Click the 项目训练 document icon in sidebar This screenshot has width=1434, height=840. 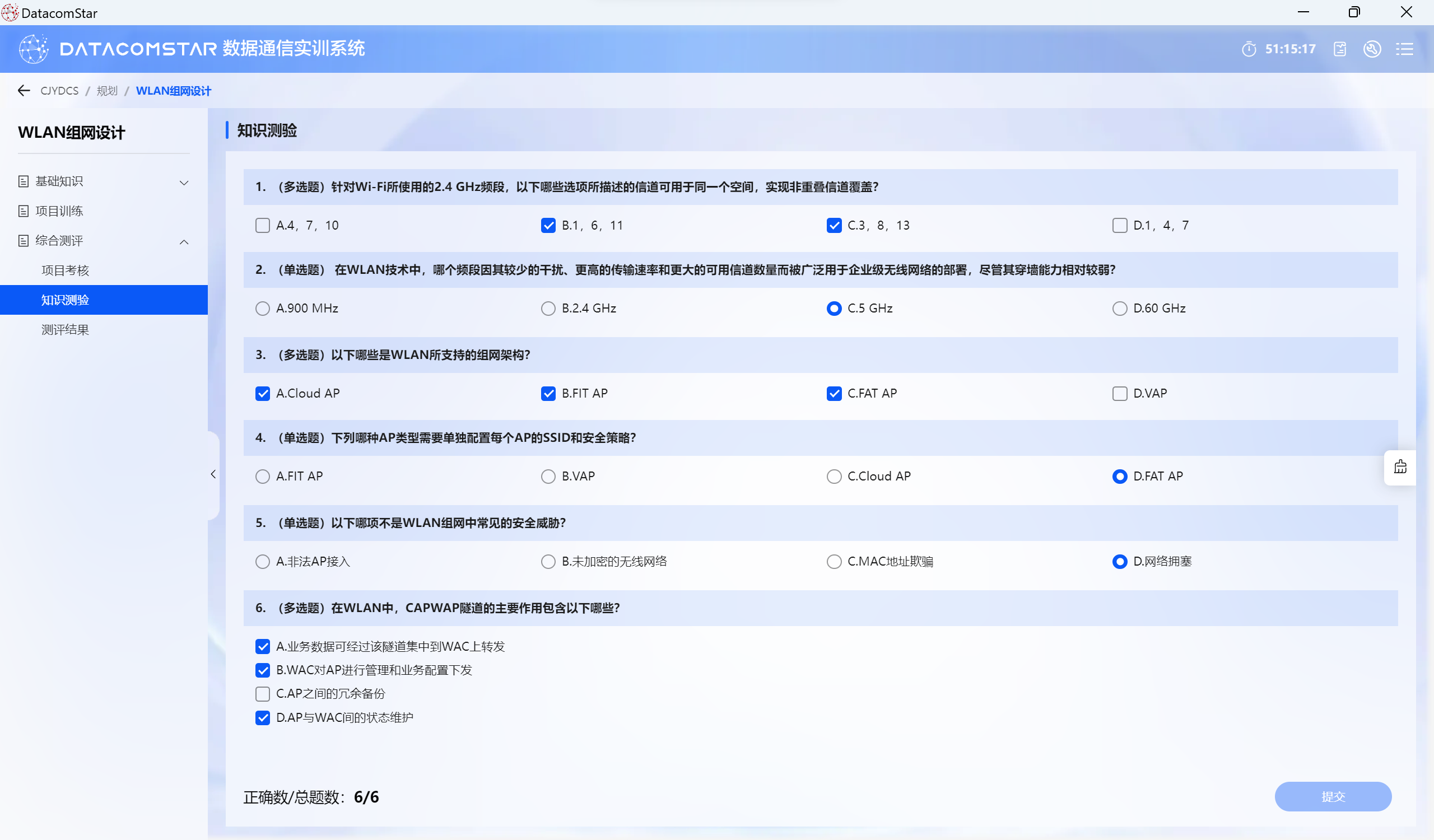pyautogui.click(x=24, y=211)
